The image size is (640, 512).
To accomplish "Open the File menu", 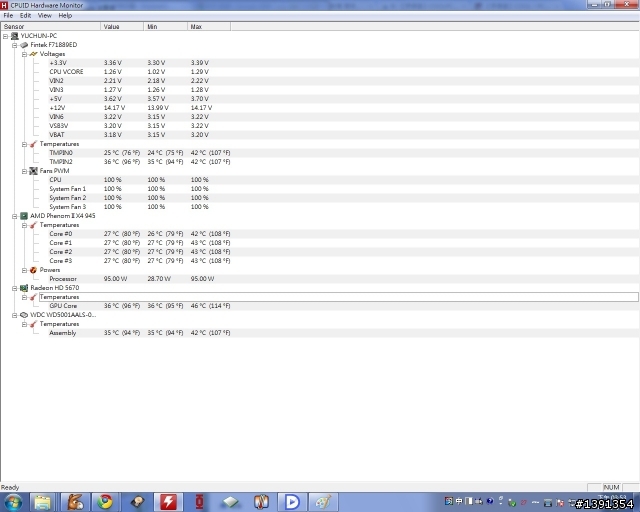I will (x=8, y=16).
